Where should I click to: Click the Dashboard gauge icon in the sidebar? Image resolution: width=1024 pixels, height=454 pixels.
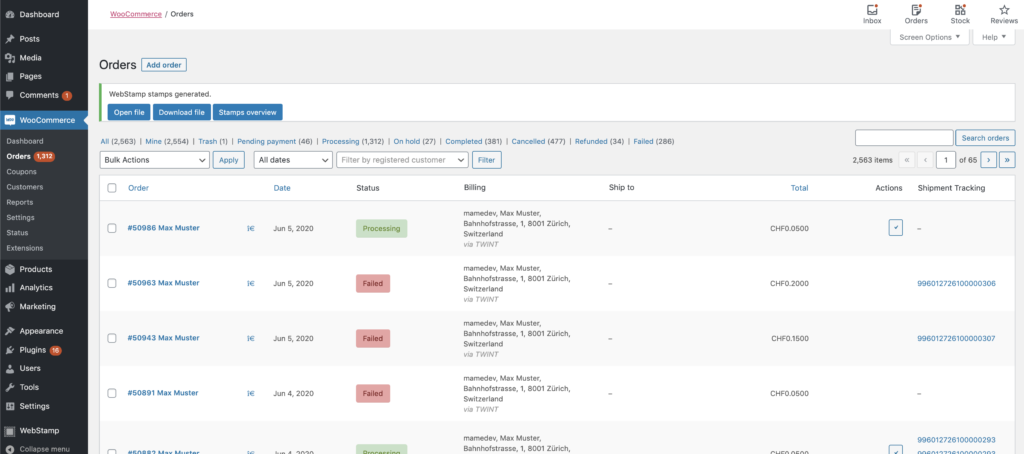click(x=10, y=14)
